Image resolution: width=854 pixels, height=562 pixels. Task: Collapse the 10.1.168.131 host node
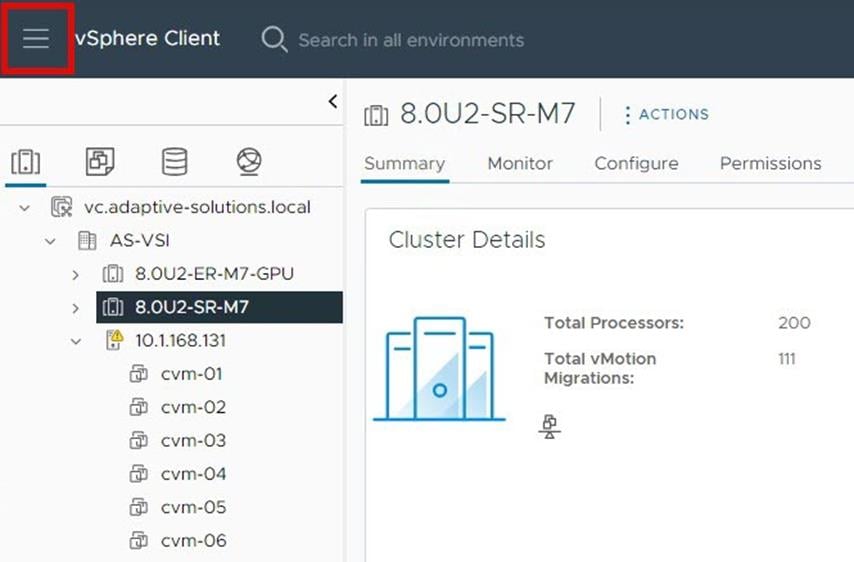76,341
